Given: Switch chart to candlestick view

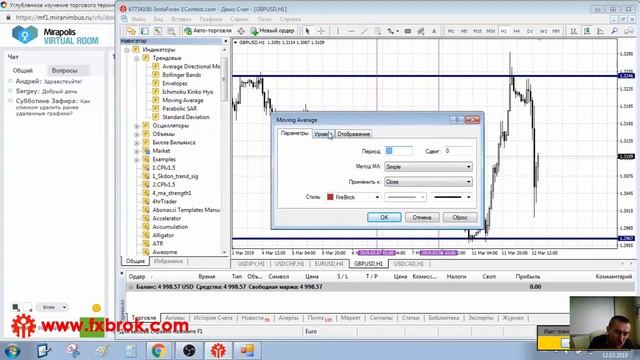Looking at the screenshot, I should coord(587,31).
